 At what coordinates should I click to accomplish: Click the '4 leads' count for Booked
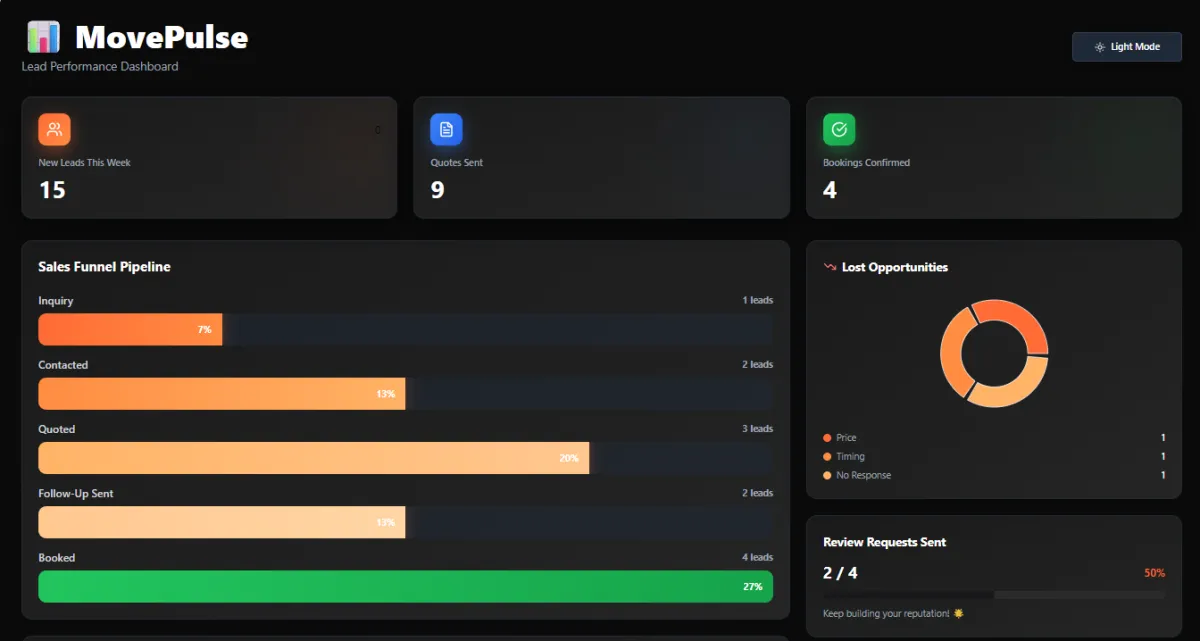[757, 558]
